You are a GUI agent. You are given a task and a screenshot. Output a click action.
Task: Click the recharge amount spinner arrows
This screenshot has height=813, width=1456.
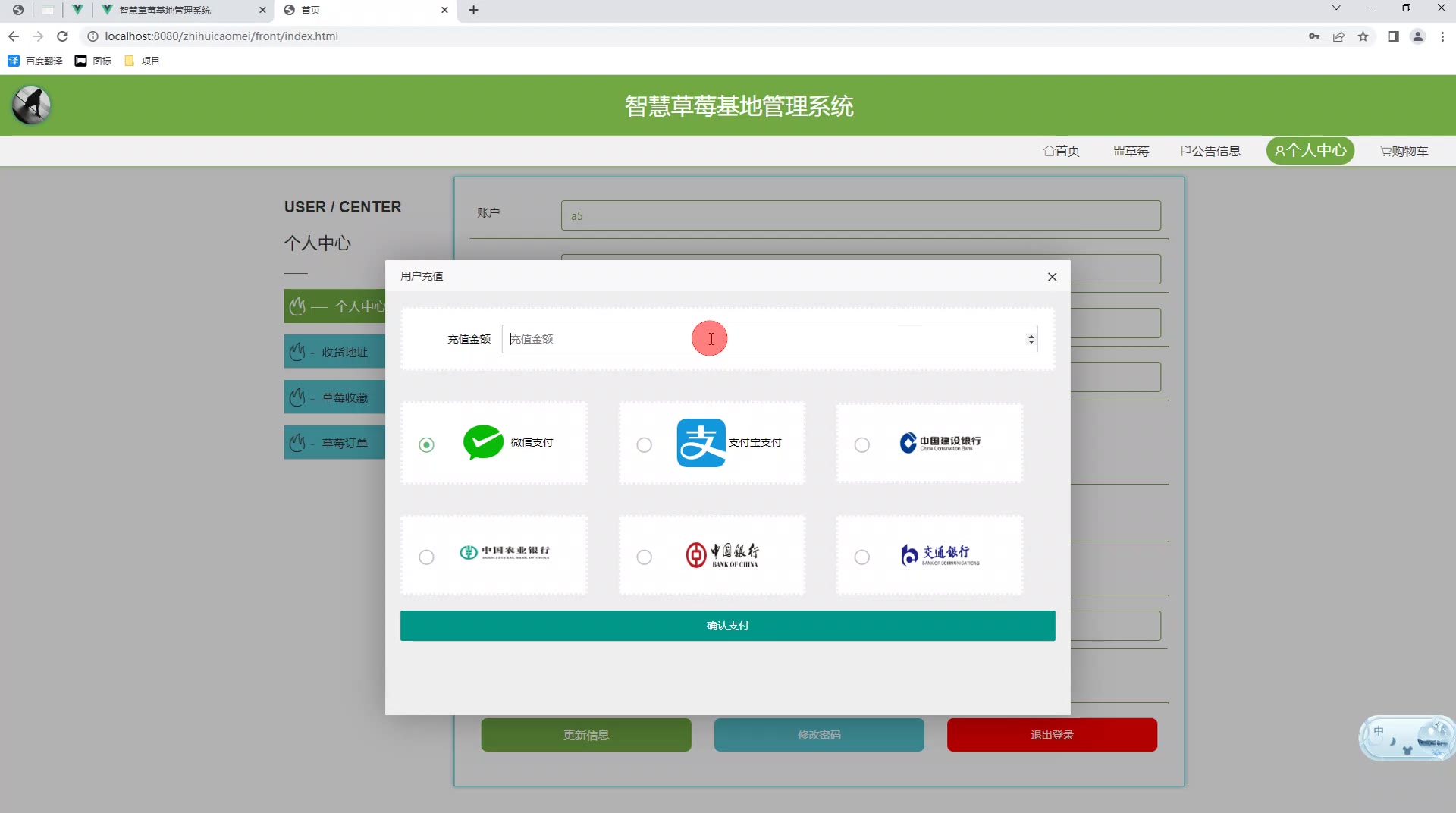[1031, 339]
